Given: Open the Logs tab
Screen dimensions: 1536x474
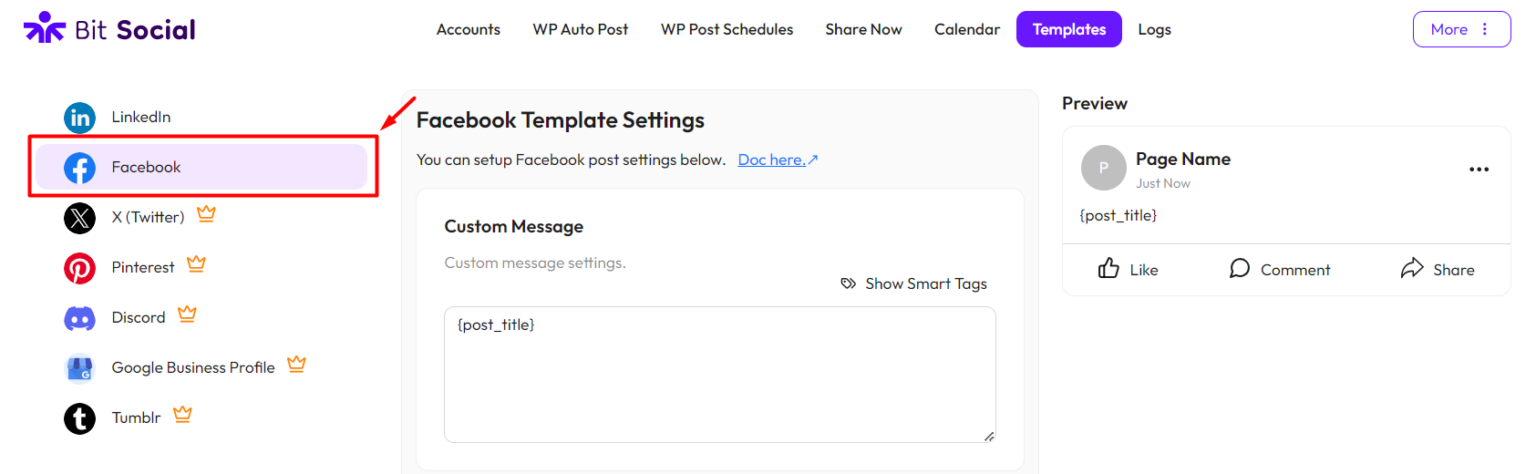Looking at the screenshot, I should click(x=1154, y=29).
